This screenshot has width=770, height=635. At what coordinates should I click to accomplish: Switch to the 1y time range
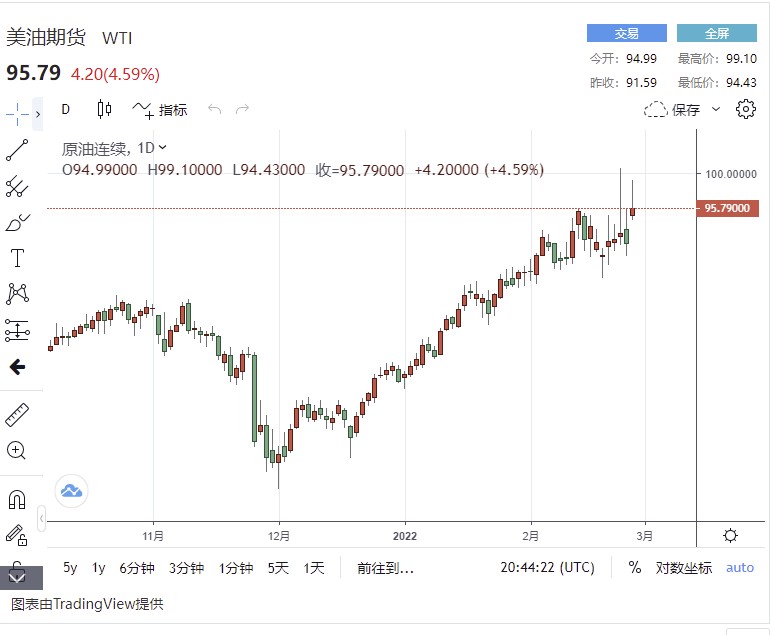[x=98, y=567]
